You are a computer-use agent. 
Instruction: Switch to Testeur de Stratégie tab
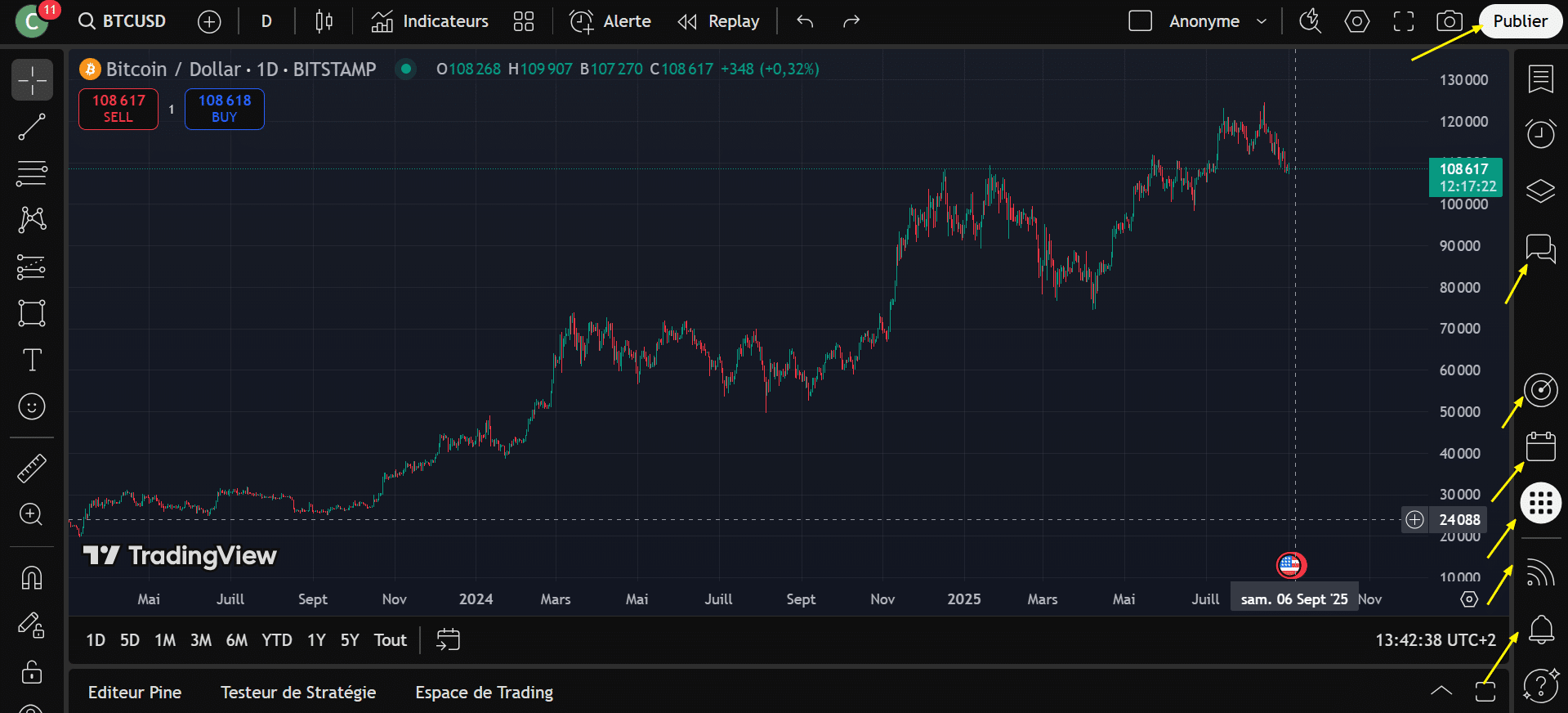tap(298, 693)
